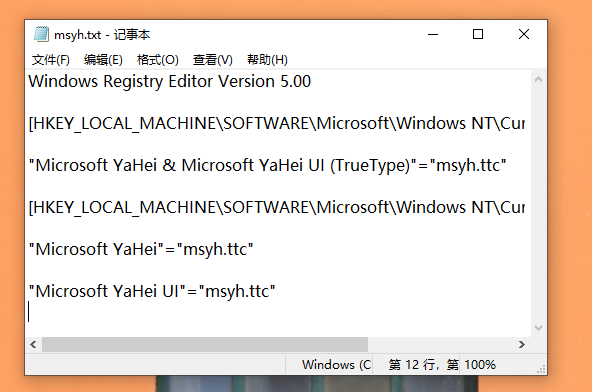Click the "Microsoft YaHei & Microsoft YaHei UI (TrueType)" line

[x=267, y=165]
